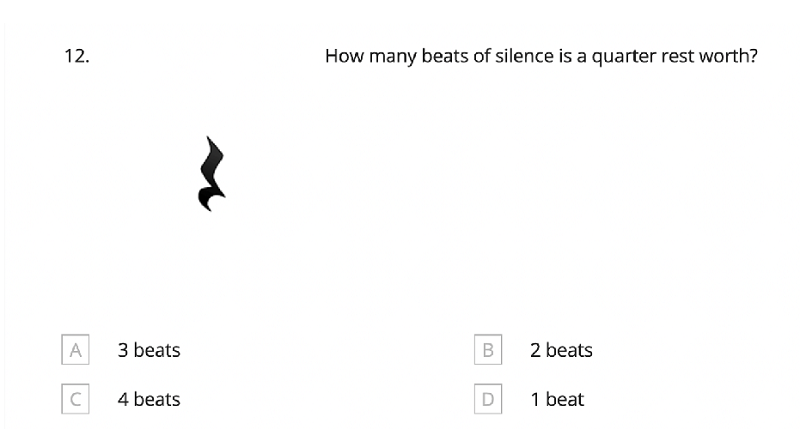Select answer box D
The height and width of the screenshot is (429, 800).
click(488, 398)
